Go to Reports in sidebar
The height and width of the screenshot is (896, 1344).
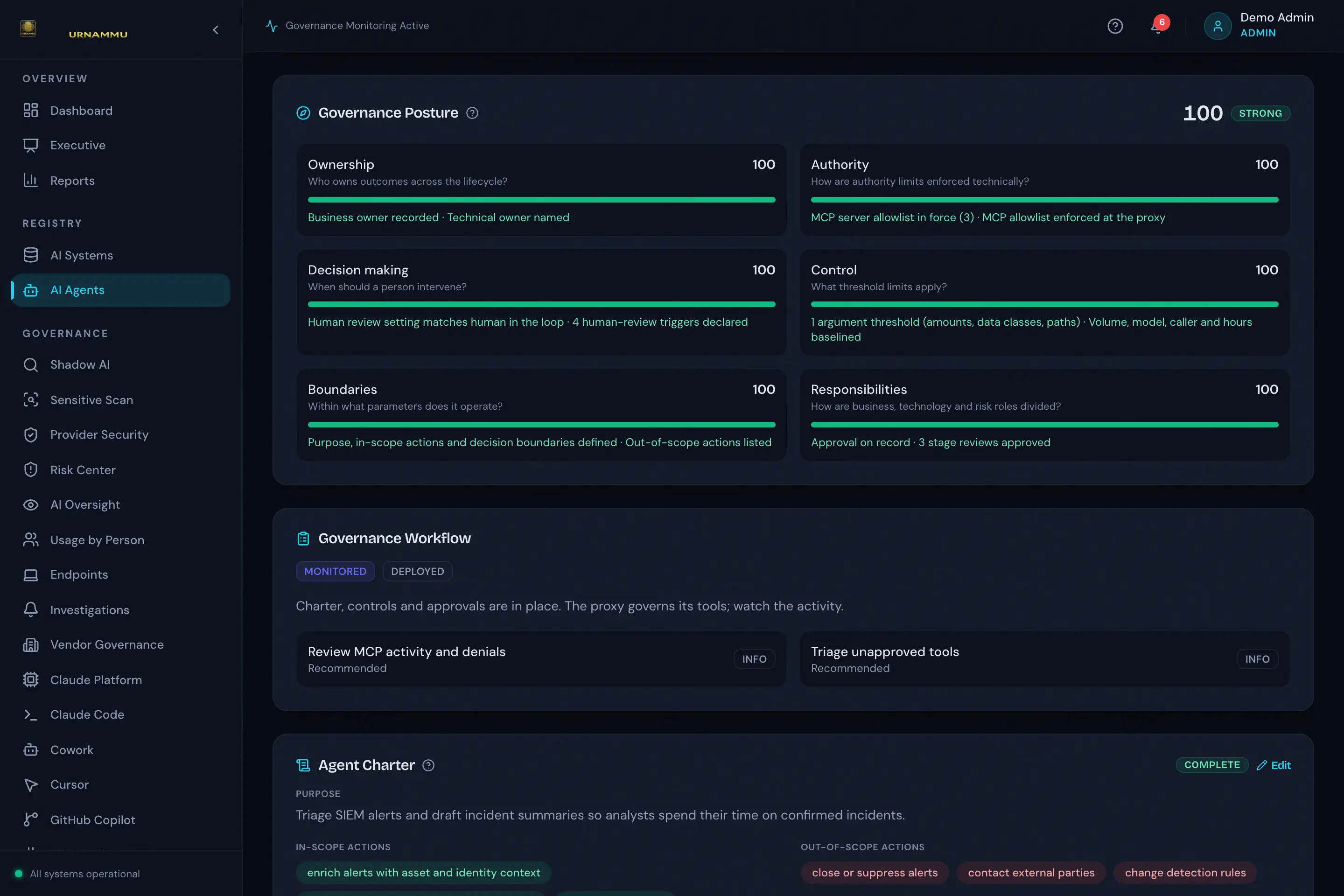(x=120, y=181)
